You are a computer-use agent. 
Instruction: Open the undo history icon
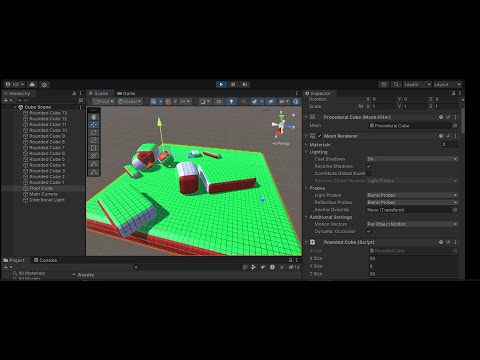point(384,85)
